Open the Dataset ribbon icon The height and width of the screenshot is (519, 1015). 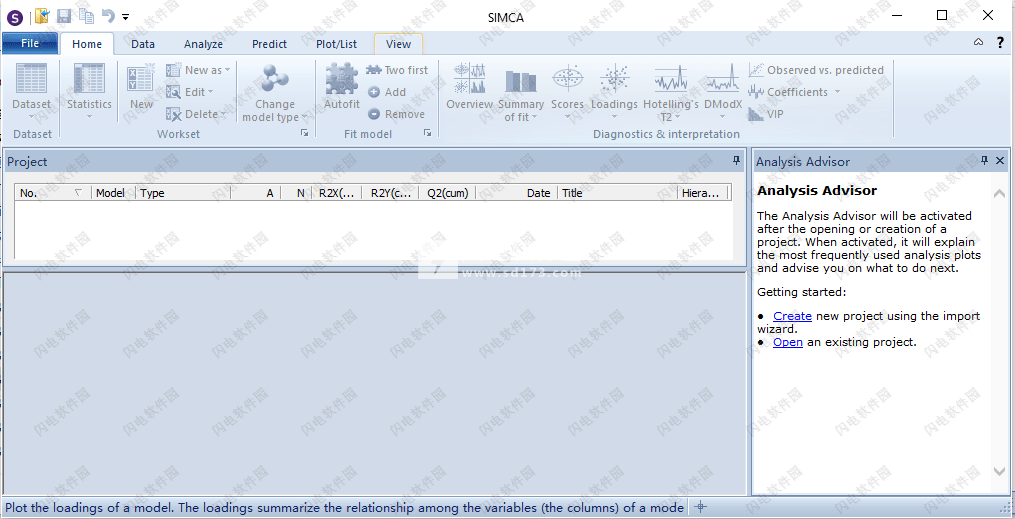(31, 91)
